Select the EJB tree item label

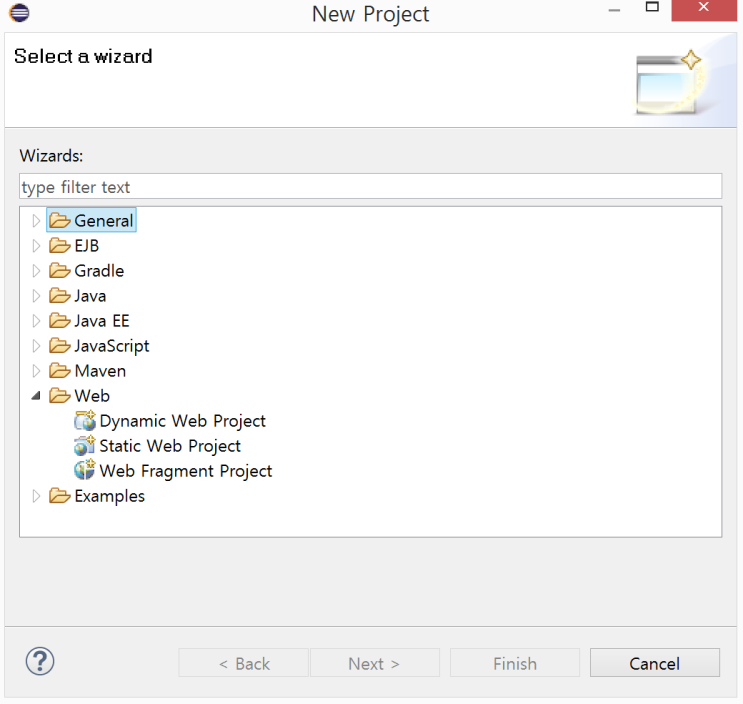coord(87,246)
